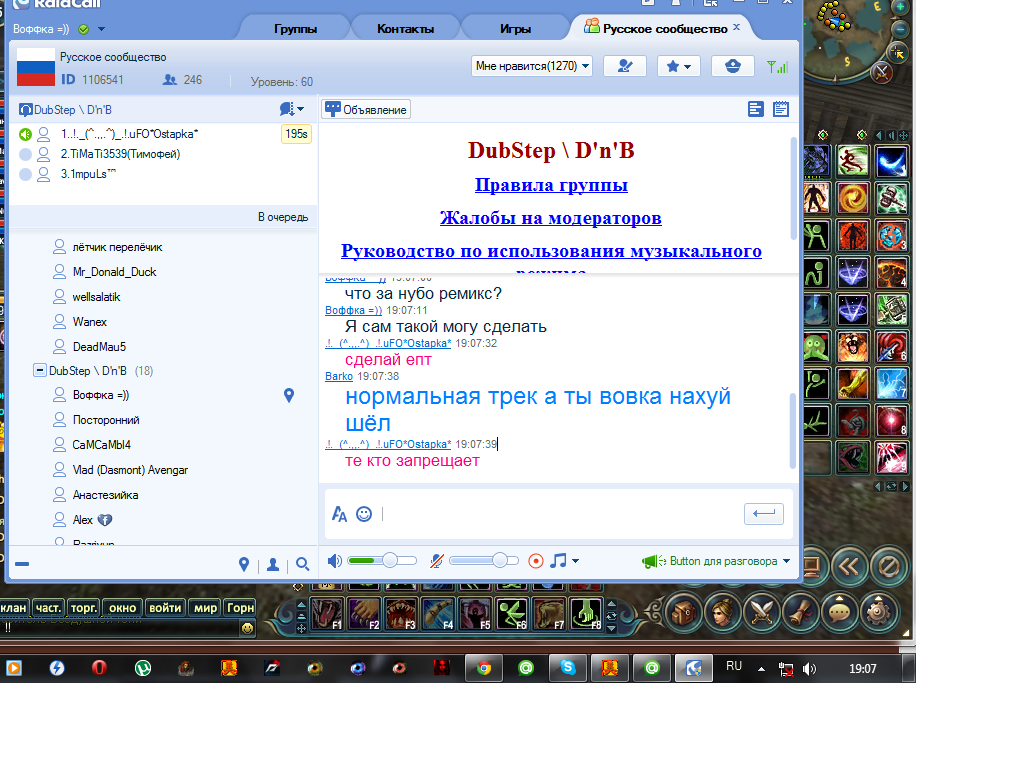Click the minus icon in user list footer

(x=22, y=564)
